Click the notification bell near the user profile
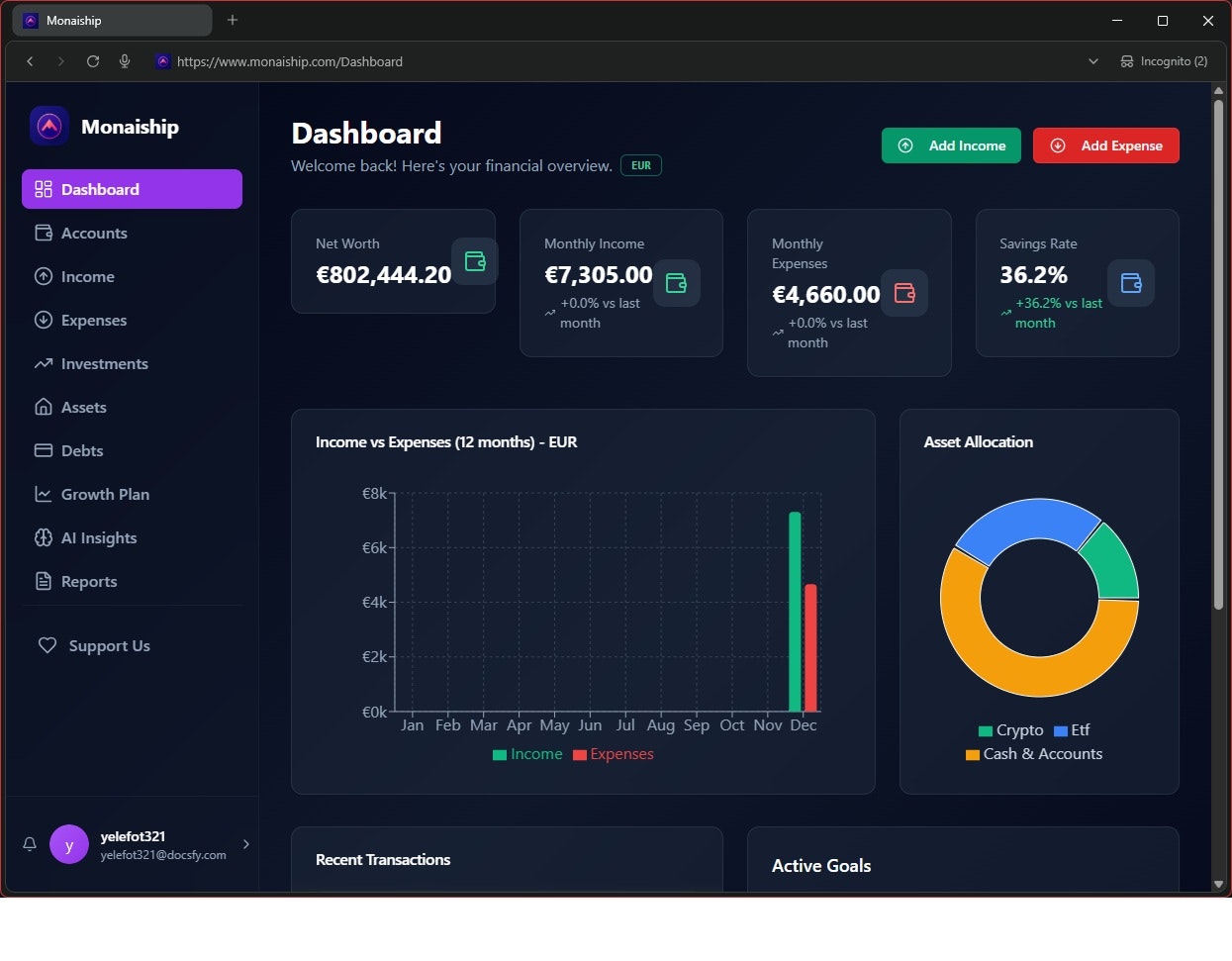1232x961 pixels. [29, 844]
